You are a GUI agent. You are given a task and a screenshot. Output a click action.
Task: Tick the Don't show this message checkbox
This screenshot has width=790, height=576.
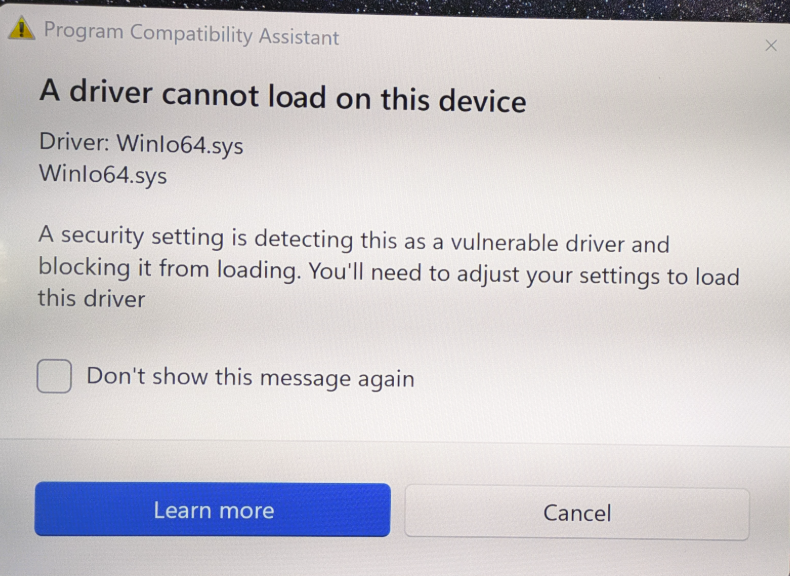pos(54,376)
